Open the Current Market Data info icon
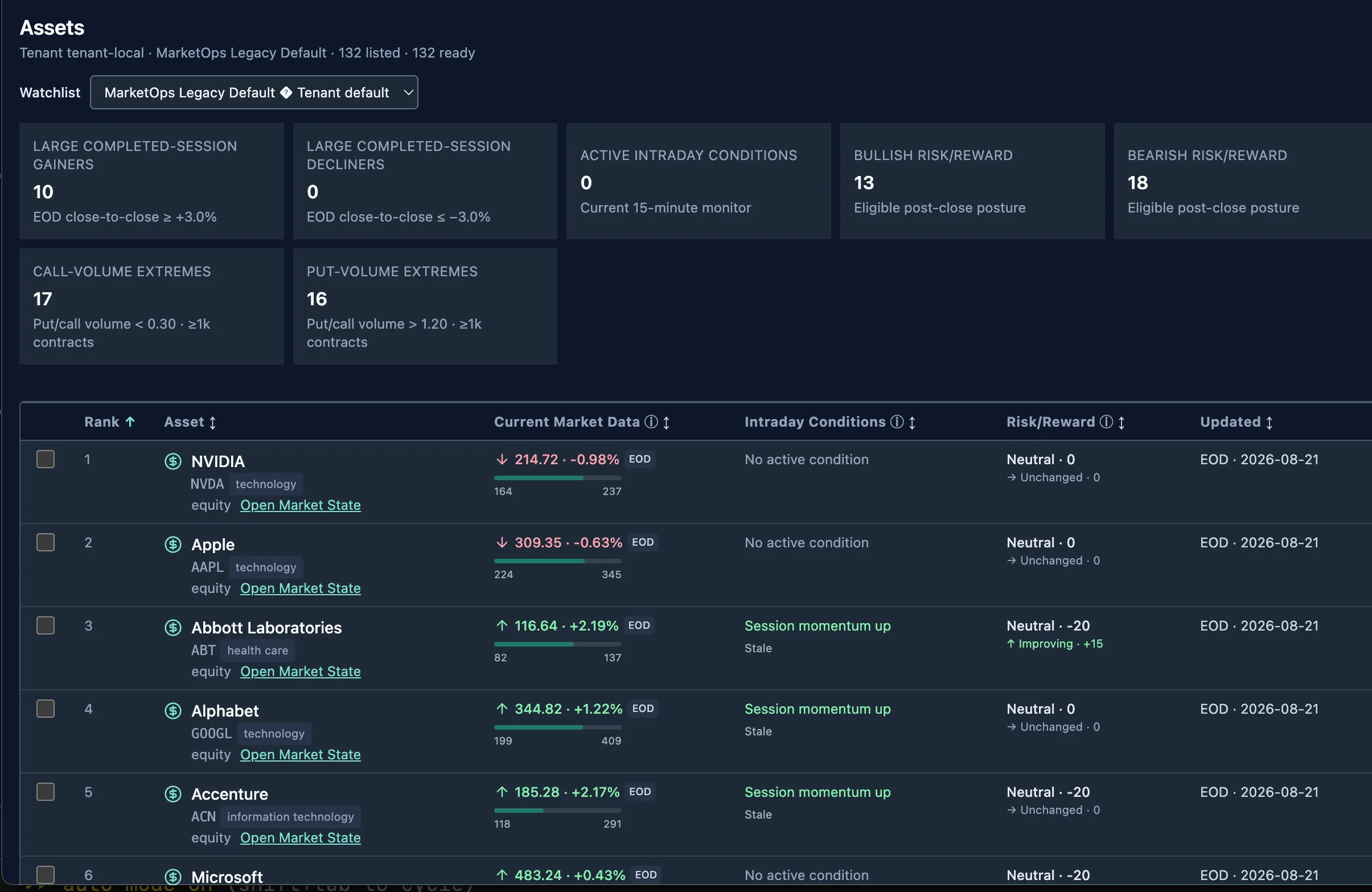The height and width of the screenshot is (892, 1372). pos(651,422)
